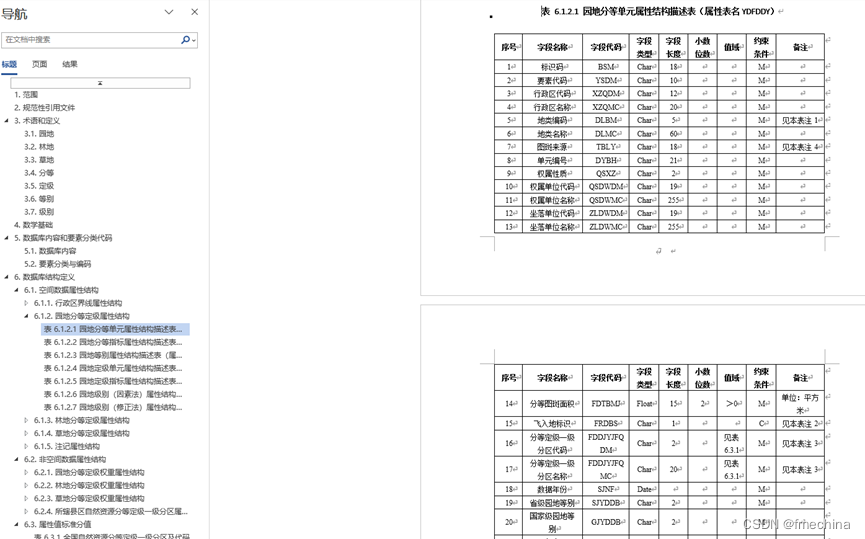This screenshot has width=865, height=539.
Task: Expand the 6.2.3. 草地分等定级权重属性结构 heading
Action: (26, 498)
